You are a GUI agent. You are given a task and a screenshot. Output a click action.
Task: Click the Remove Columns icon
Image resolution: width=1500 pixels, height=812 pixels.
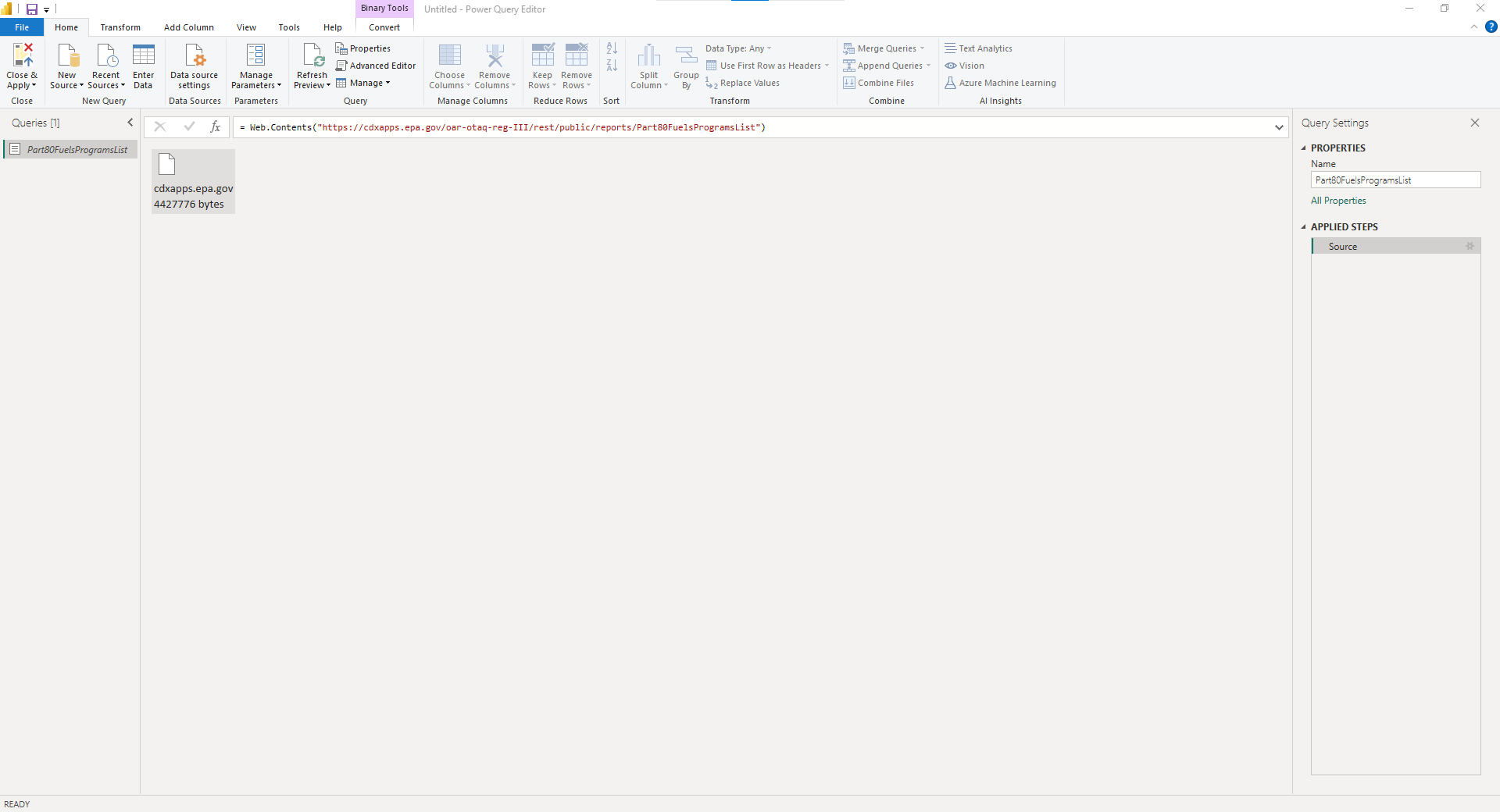[495, 55]
